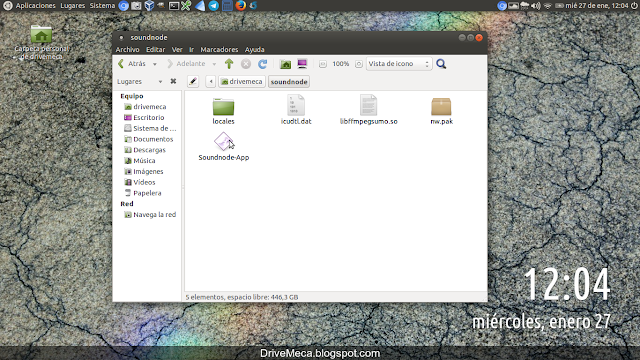
Task: Select Papelera in the sidebar
Action: point(147,193)
